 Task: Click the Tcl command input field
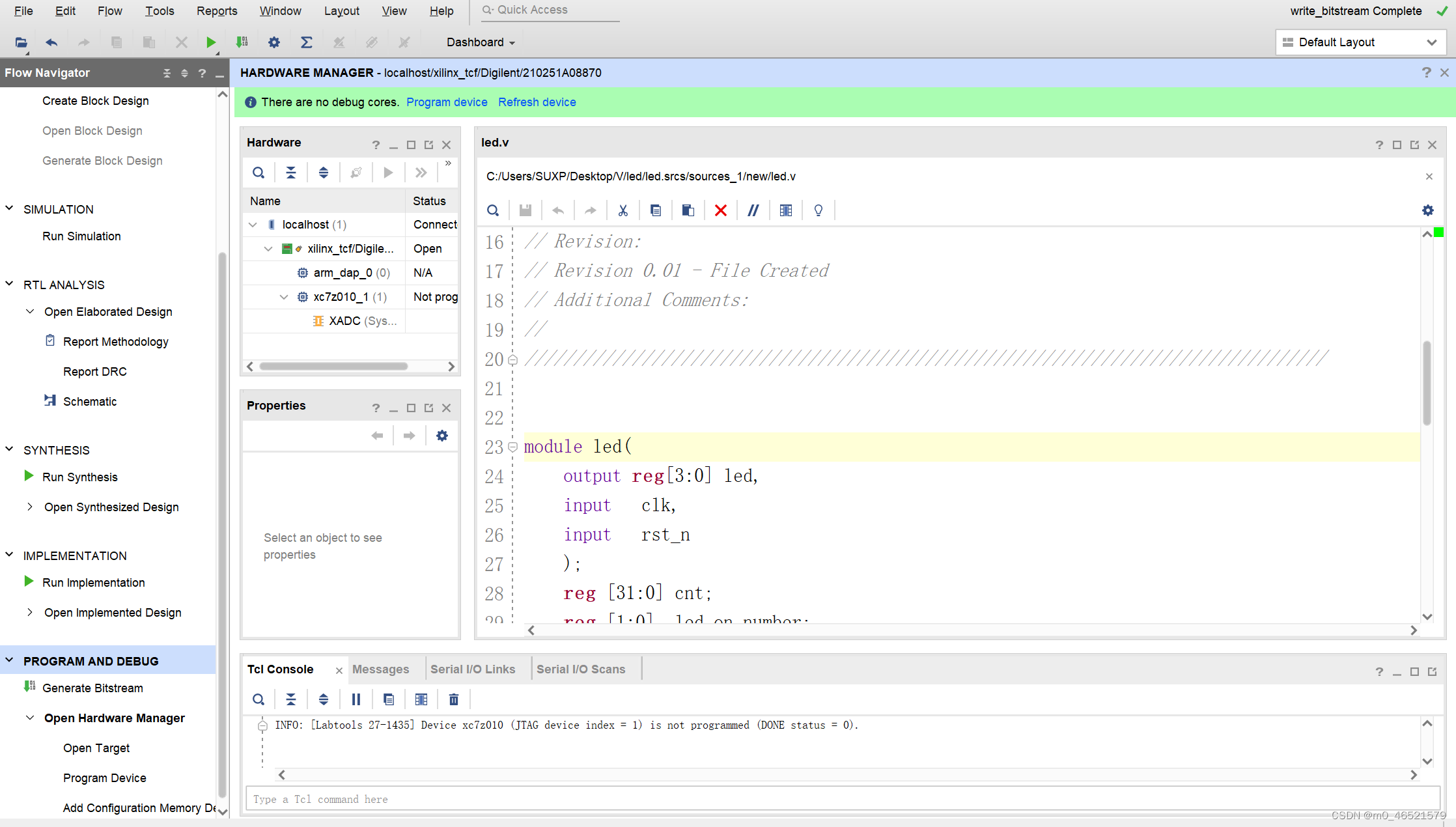click(x=842, y=799)
